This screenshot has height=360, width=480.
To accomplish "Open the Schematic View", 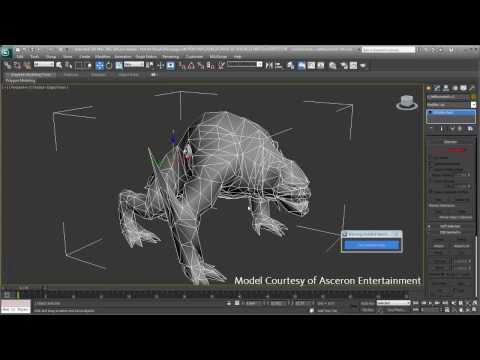I will 321,65.
